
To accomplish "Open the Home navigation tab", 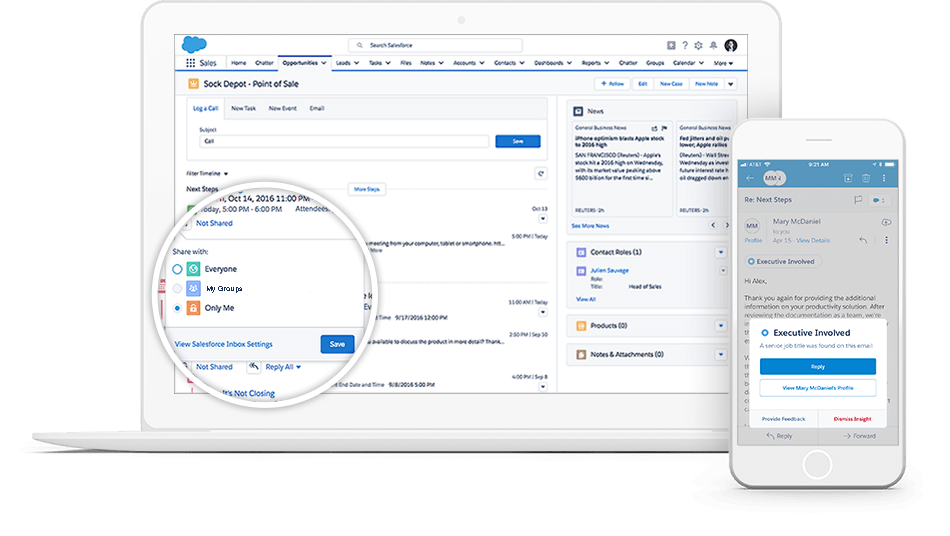I will tap(239, 63).
